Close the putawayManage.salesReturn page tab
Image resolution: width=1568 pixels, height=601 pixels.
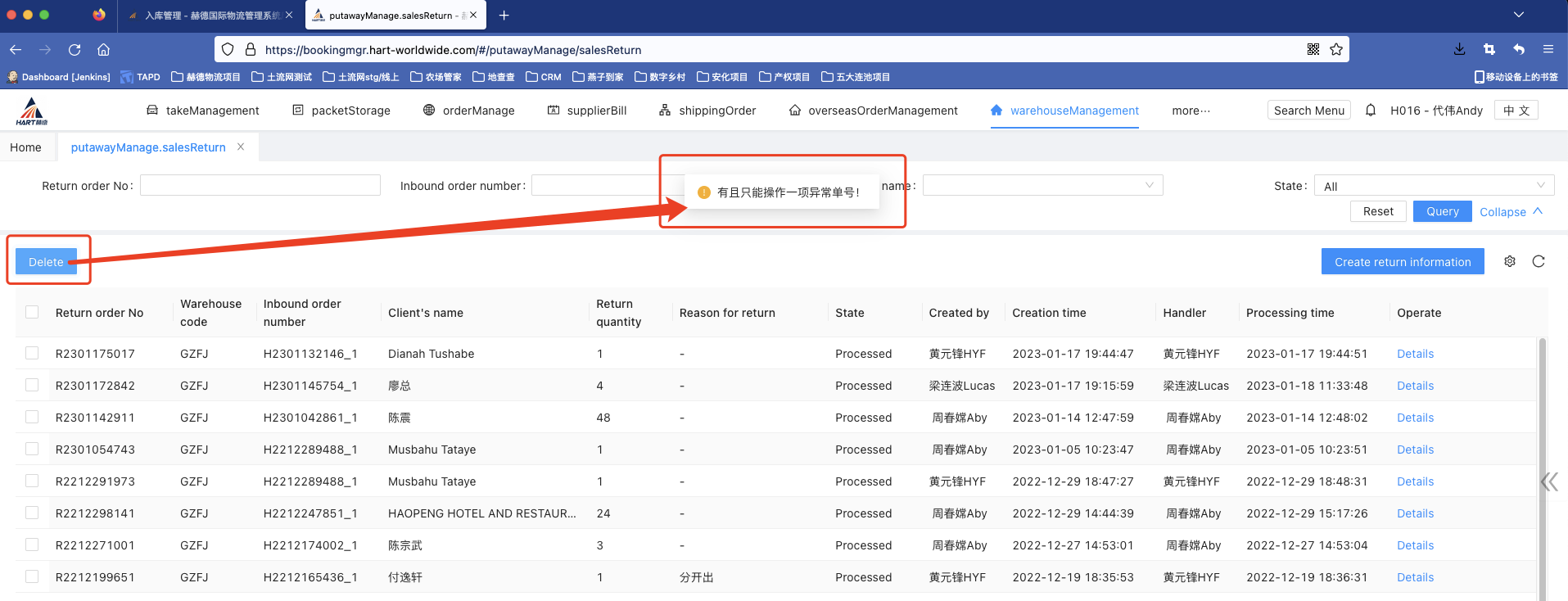click(241, 147)
